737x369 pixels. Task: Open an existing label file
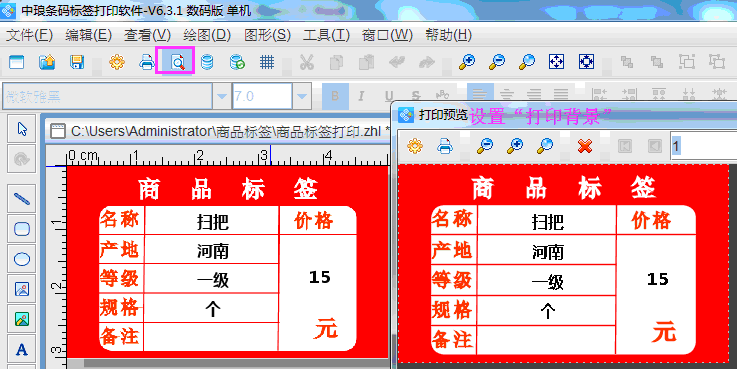coord(47,62)
